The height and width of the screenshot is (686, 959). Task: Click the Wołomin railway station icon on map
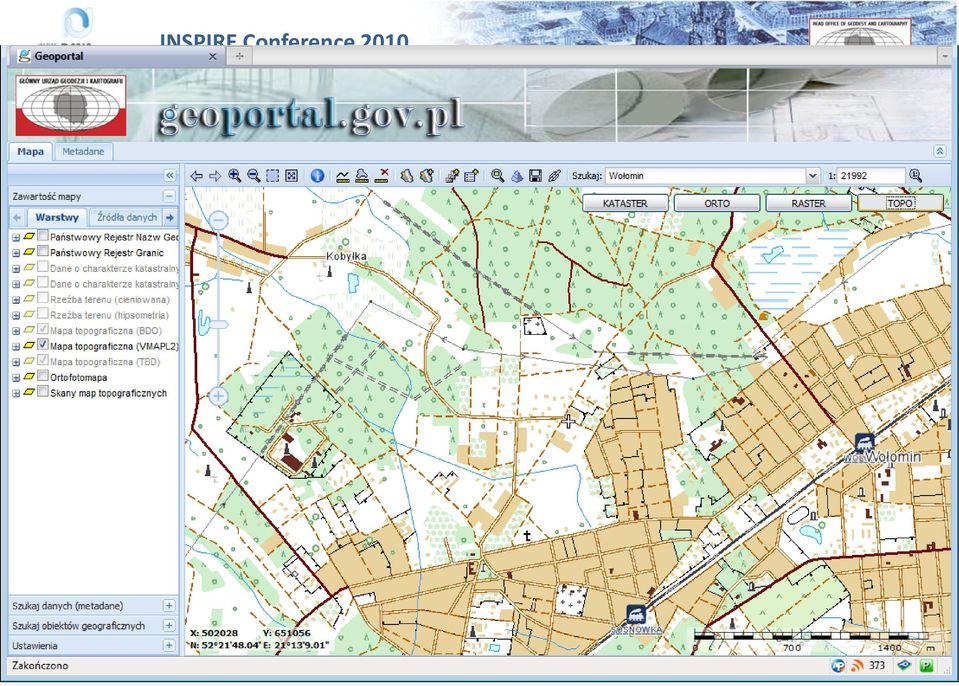[864, 442]
